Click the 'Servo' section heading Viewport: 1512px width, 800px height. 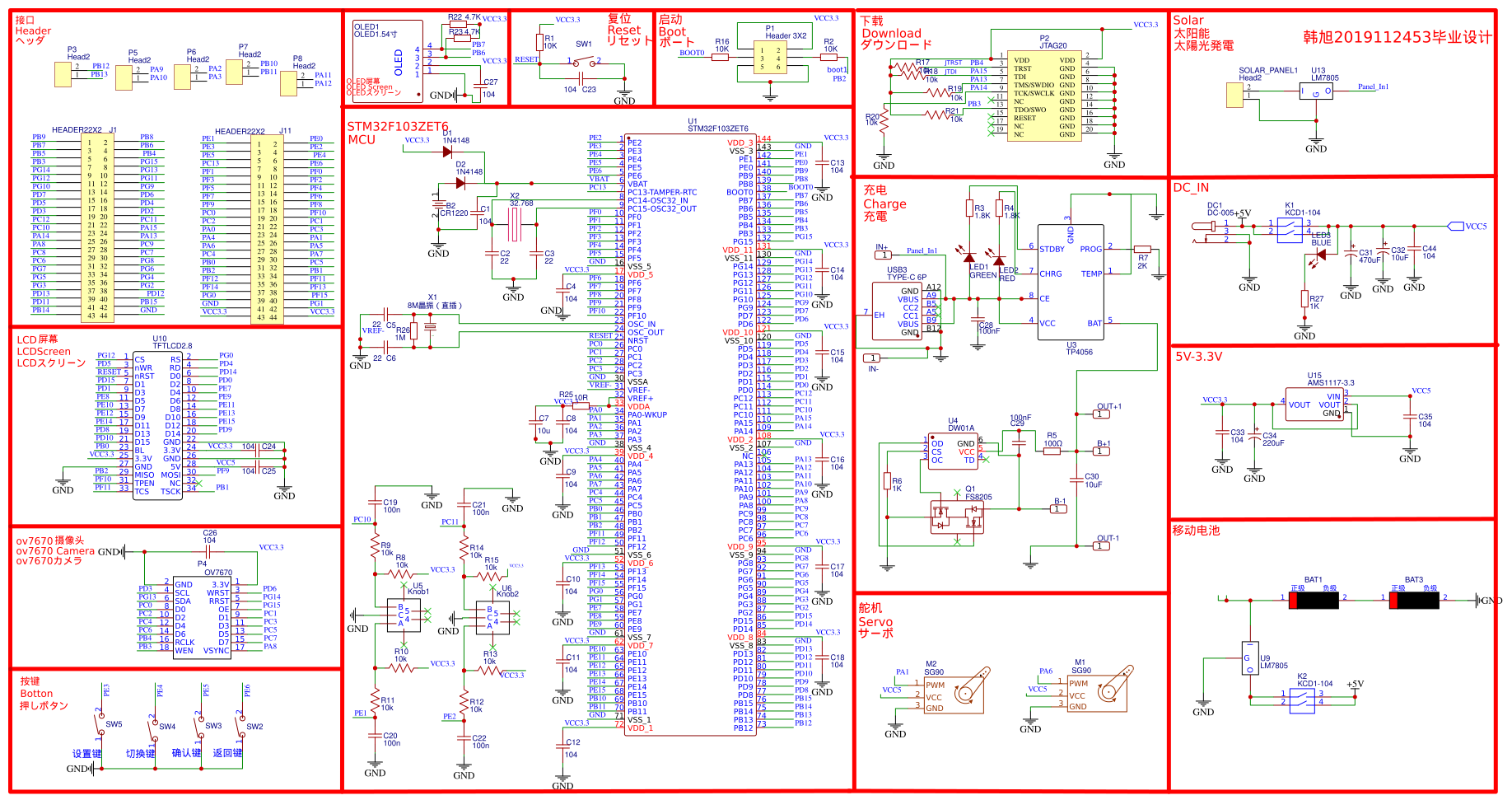pyautogui.click(x=875, y=622)
